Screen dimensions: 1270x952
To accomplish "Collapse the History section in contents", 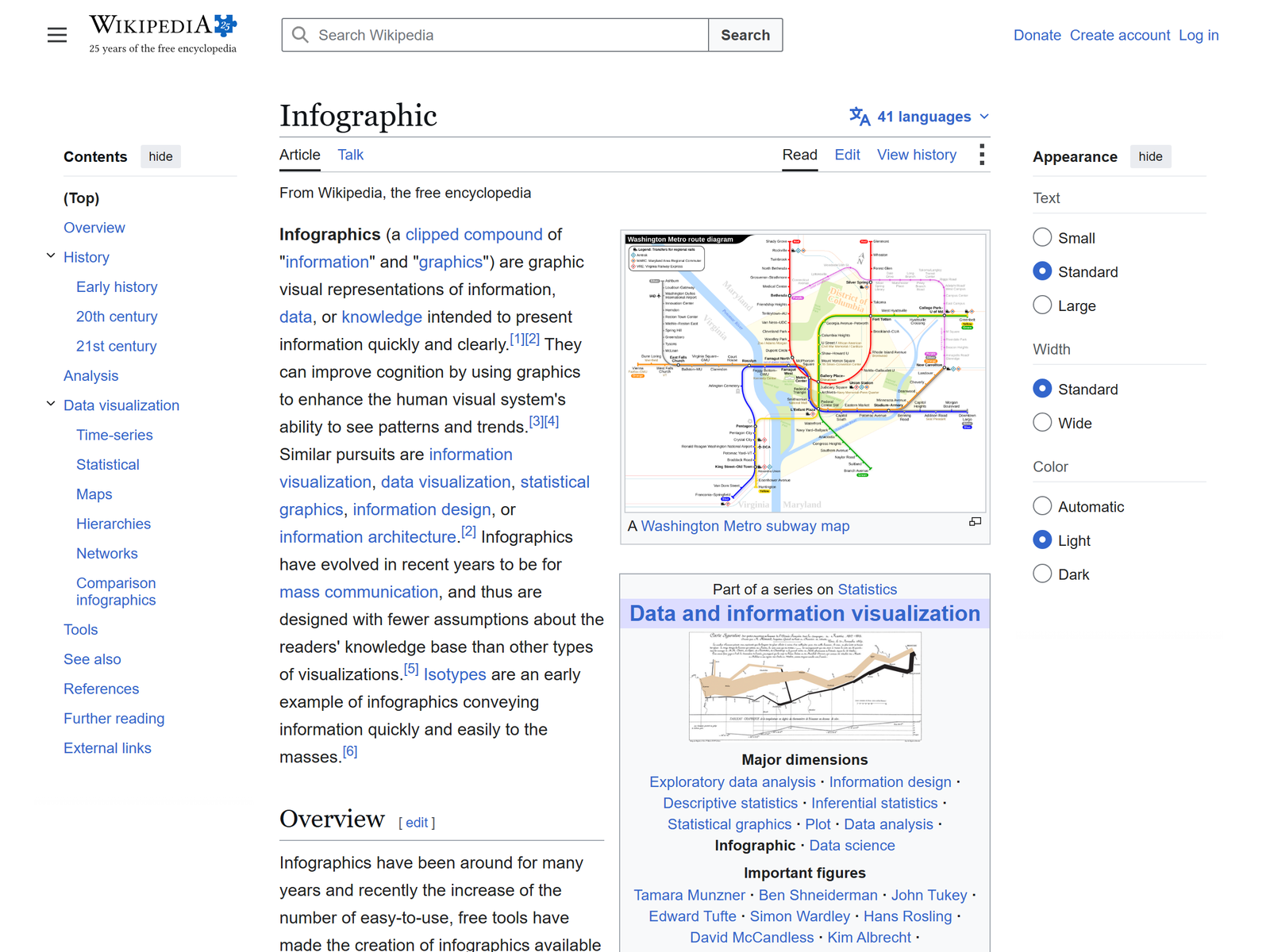I will tap(51, 256).
